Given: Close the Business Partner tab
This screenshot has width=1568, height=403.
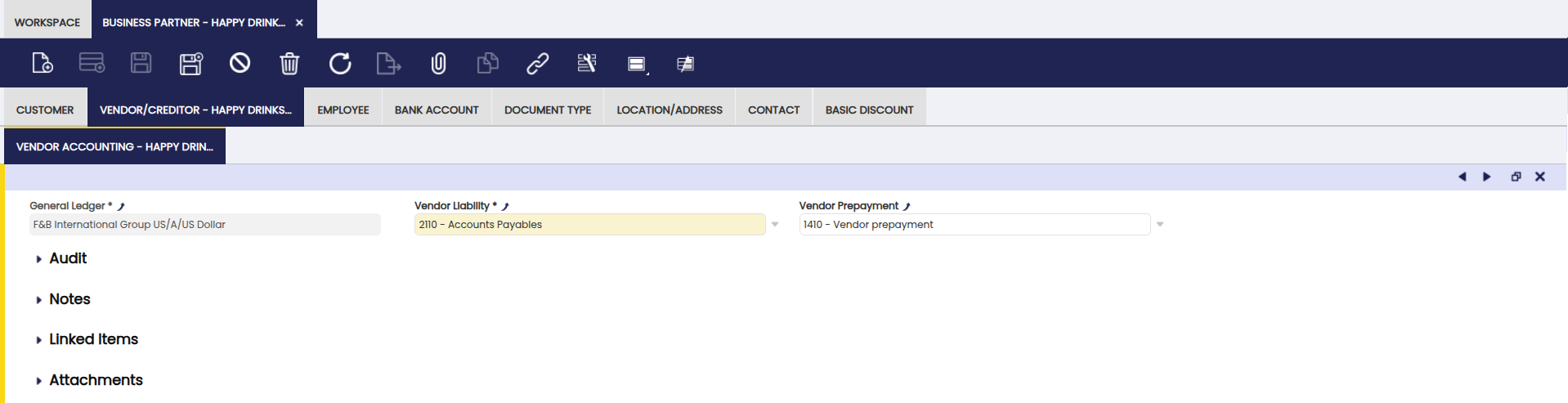Looking at the screenshot, I should click(299, 22).
